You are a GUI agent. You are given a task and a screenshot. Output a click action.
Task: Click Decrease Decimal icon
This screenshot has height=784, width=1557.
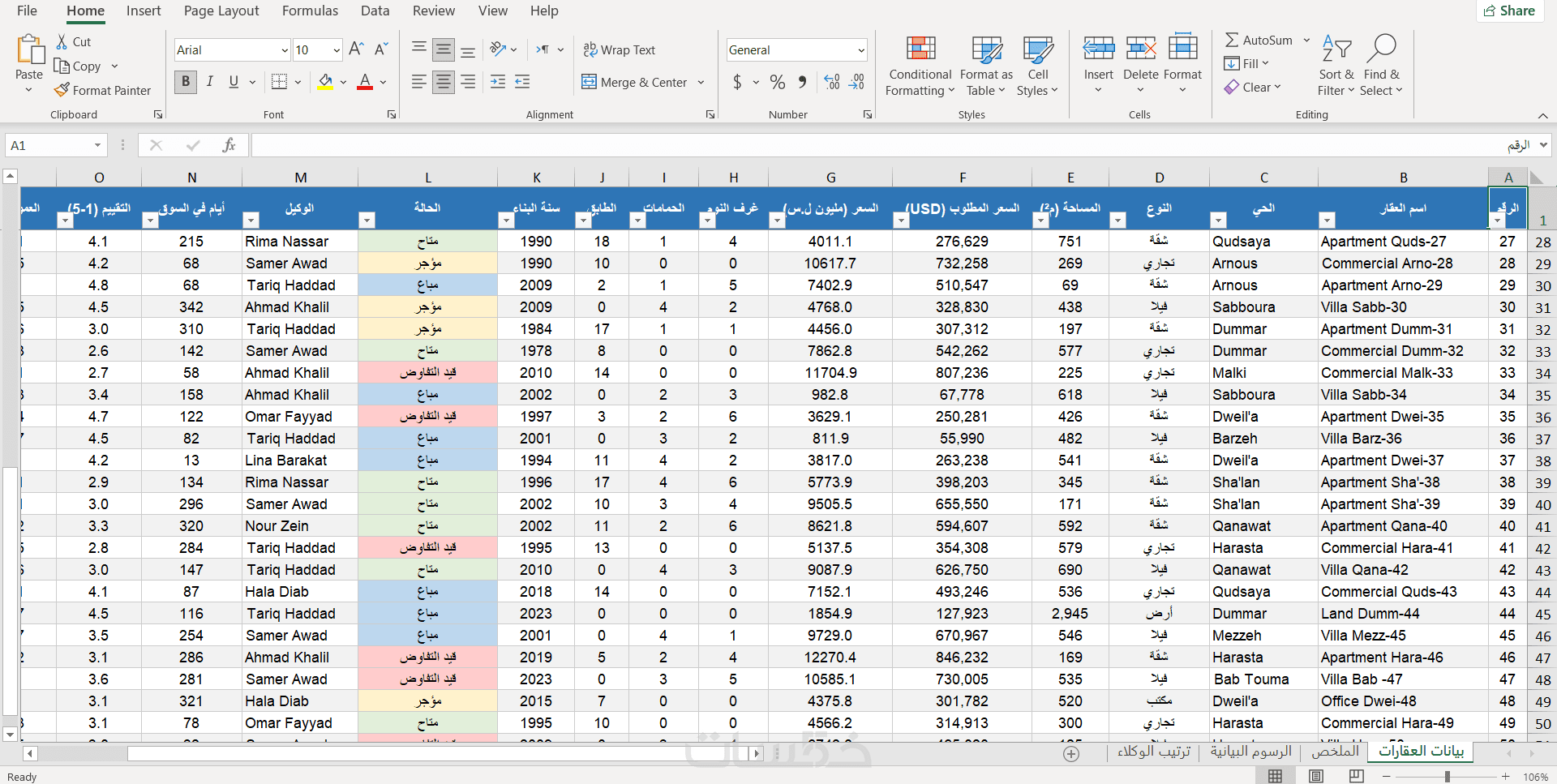tap(856, 82)
